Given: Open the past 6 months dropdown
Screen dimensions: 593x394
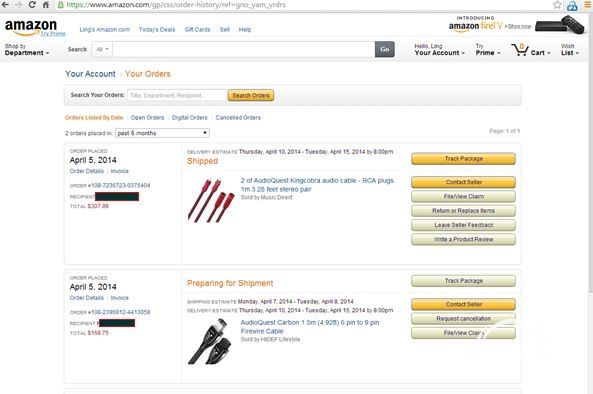Looking at the screenshot, I should 162,133.
